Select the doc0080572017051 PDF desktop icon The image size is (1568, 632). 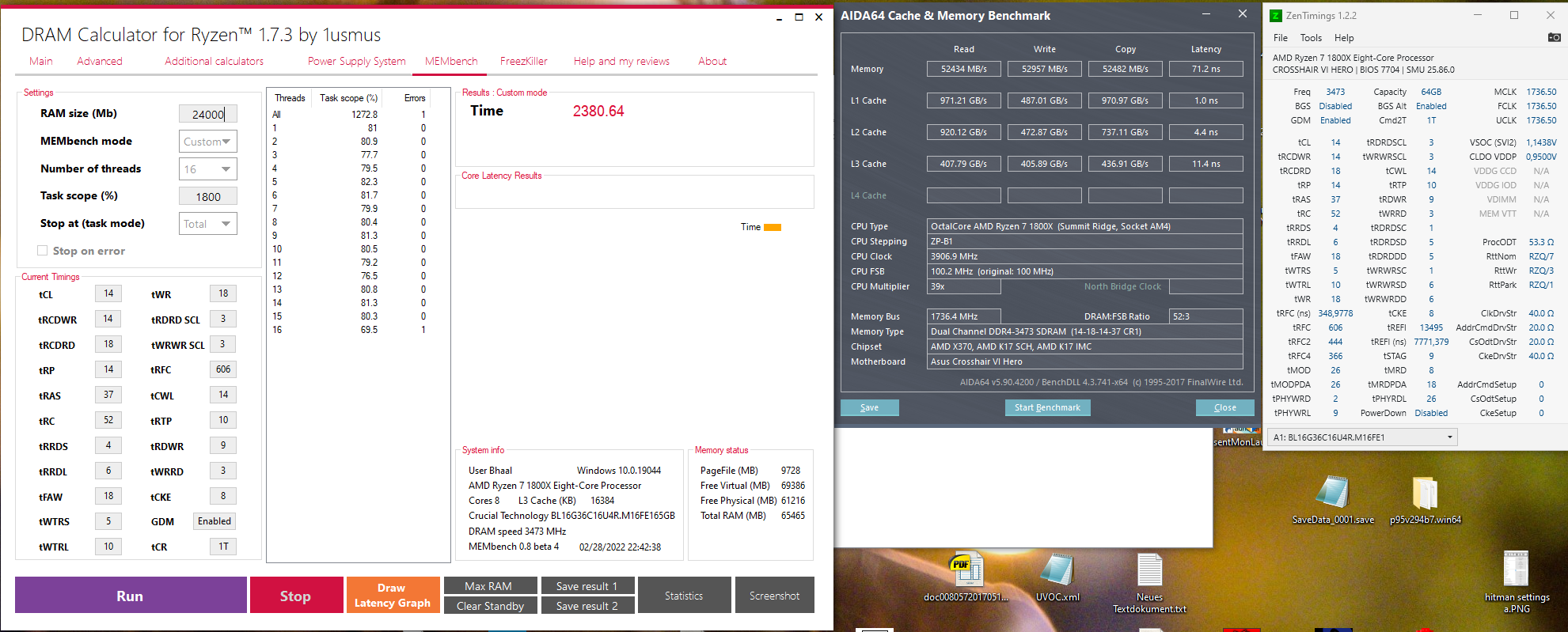point(966,576)
